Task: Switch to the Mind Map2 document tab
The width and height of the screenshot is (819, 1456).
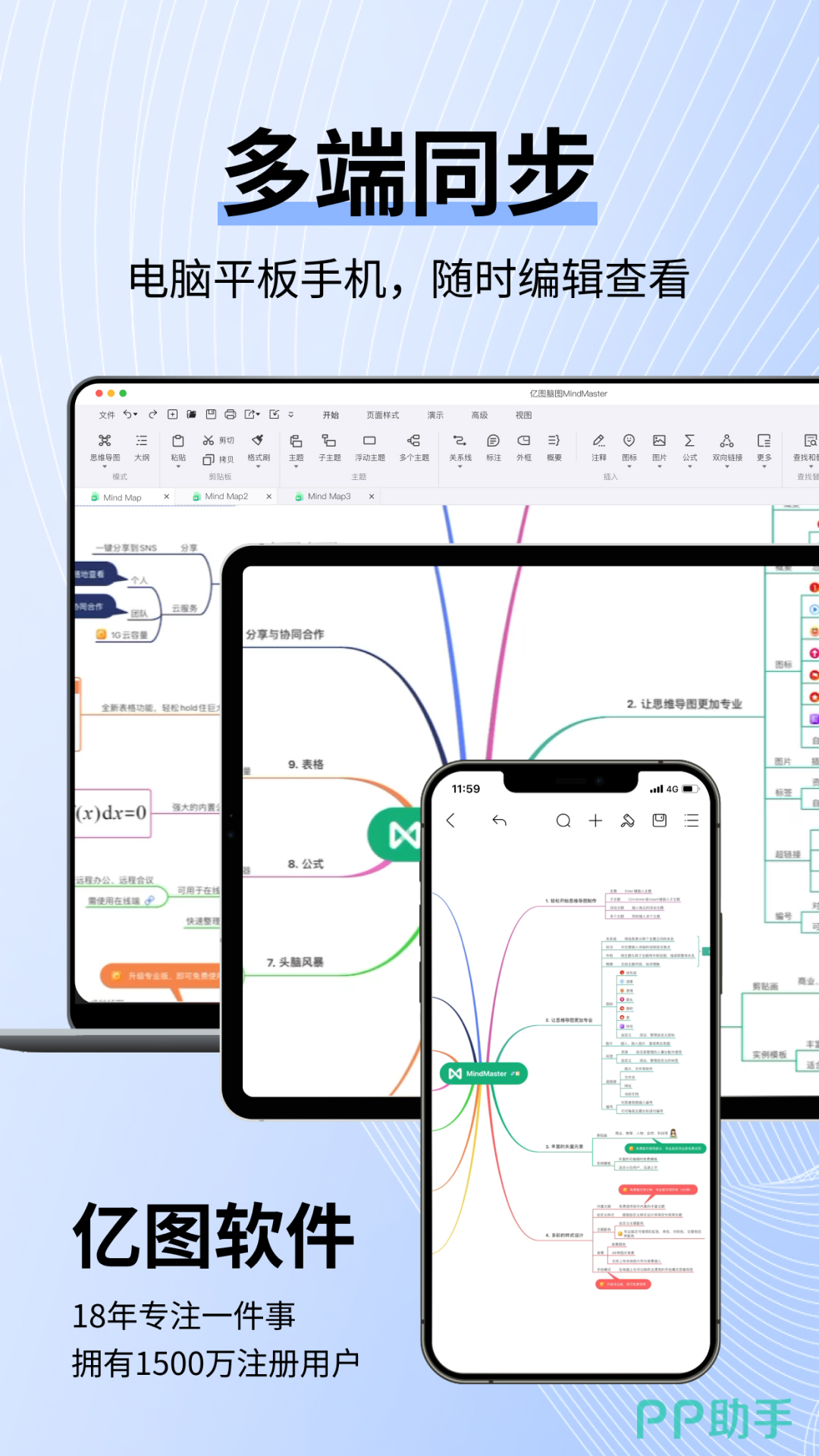Action: (x=226, y=497)
